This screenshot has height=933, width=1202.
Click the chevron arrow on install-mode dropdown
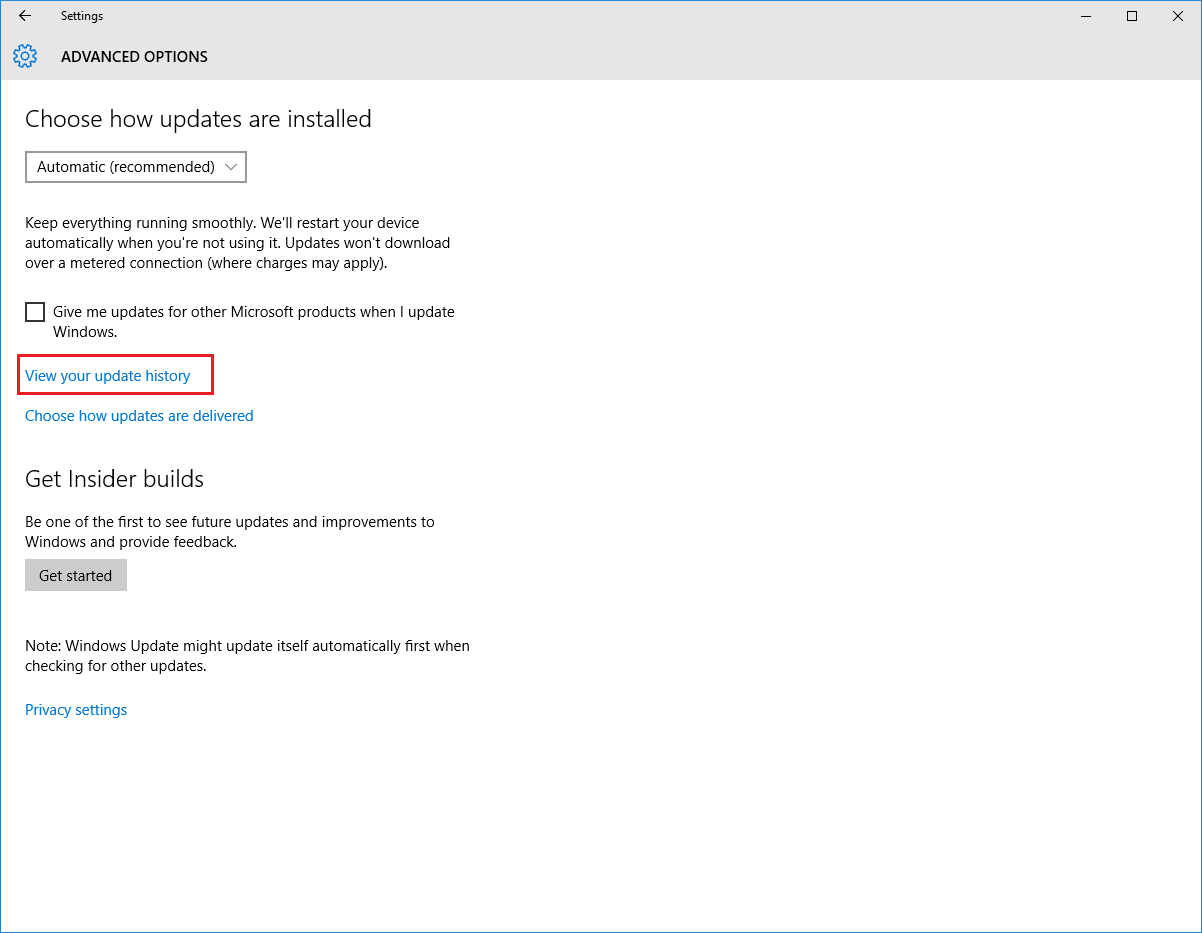click(x=231, y=167)
